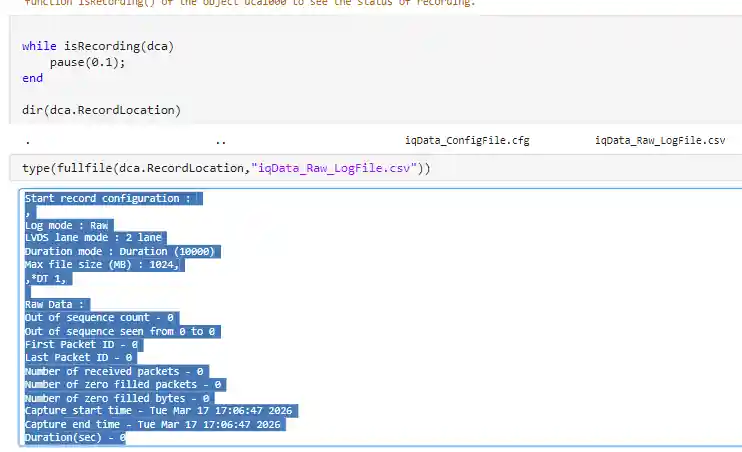The height and width of the screenshot is (452, 742).
Task: Click the 'Capture start time' output line
Action: (x=161, y=410)
